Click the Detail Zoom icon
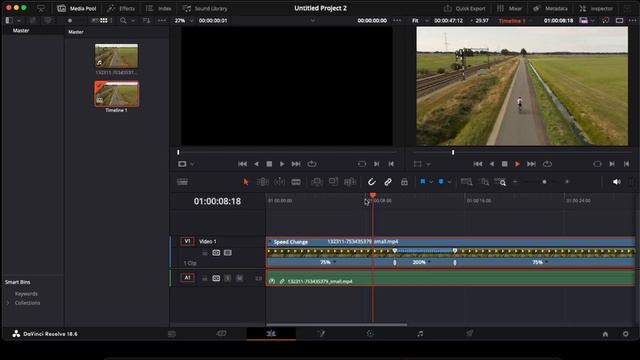The height and width of the screenshot is (360, 640). coord(484,182)
